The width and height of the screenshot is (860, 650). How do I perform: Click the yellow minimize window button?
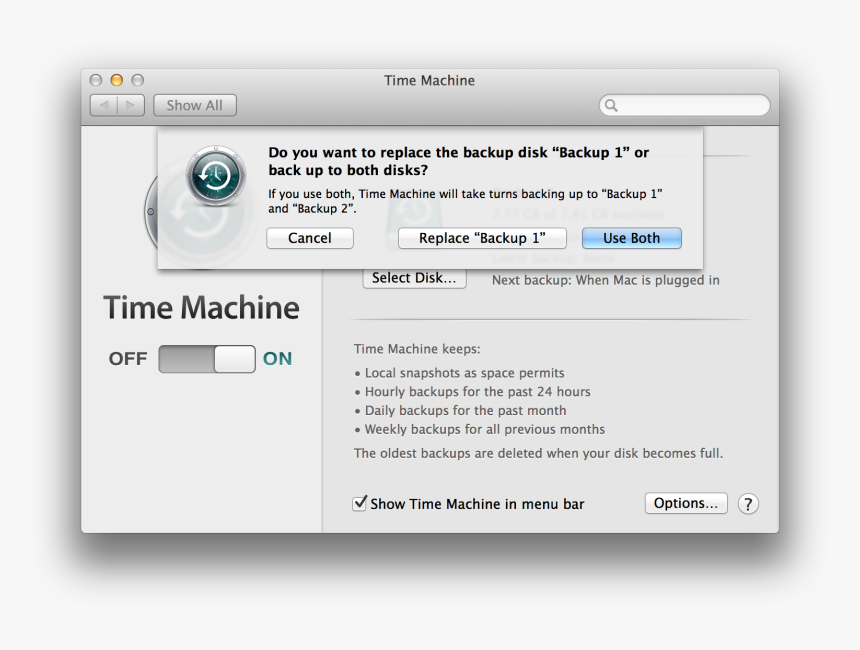pos(116,80)
